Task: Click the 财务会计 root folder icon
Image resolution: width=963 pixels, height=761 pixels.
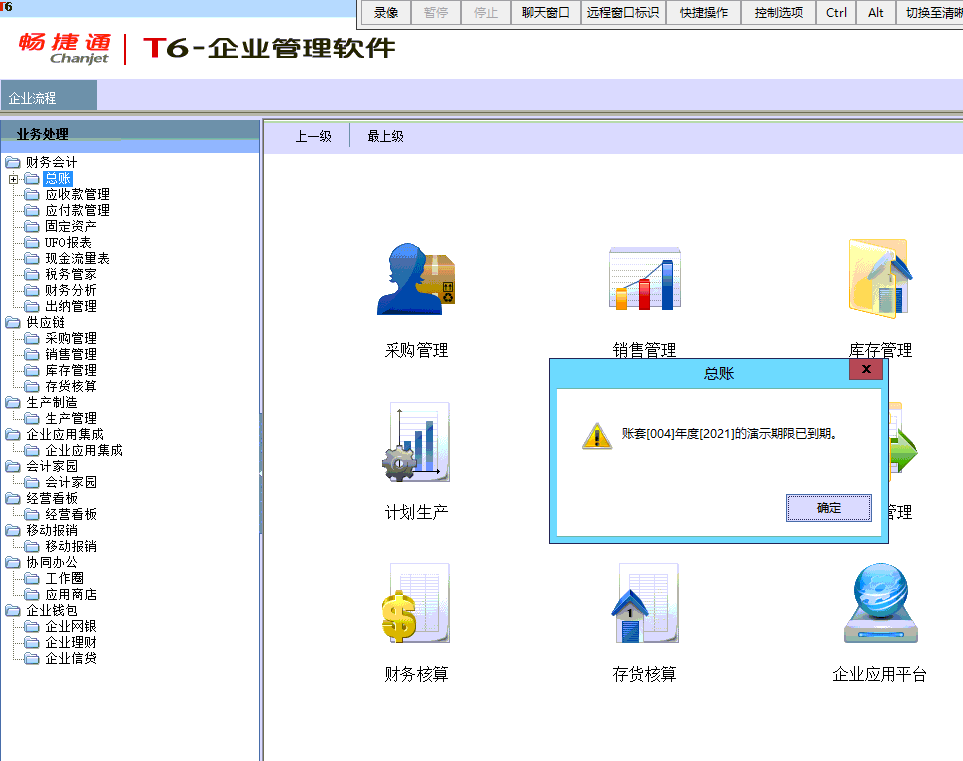Action: [13, 163]
